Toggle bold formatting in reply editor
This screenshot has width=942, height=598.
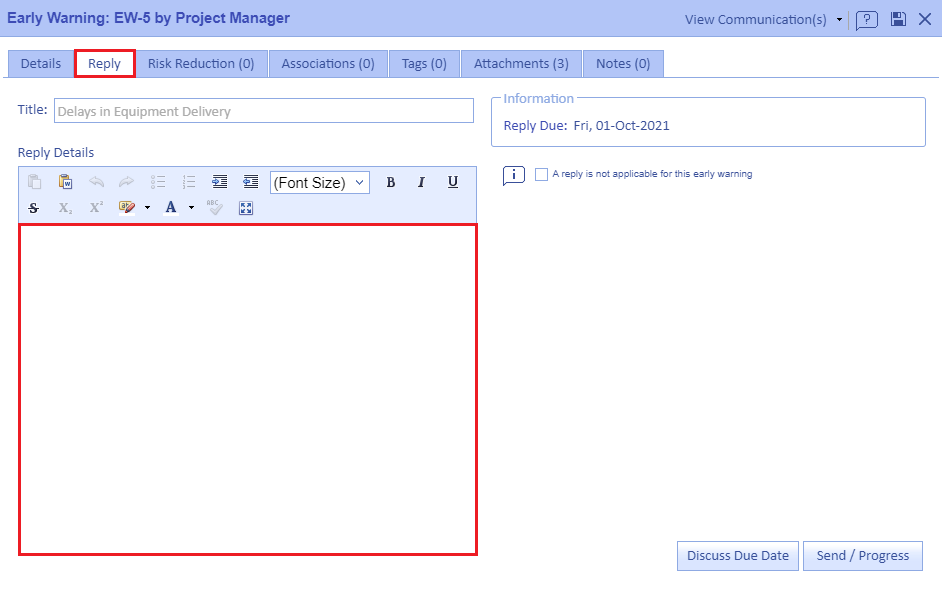click(391, 182)
